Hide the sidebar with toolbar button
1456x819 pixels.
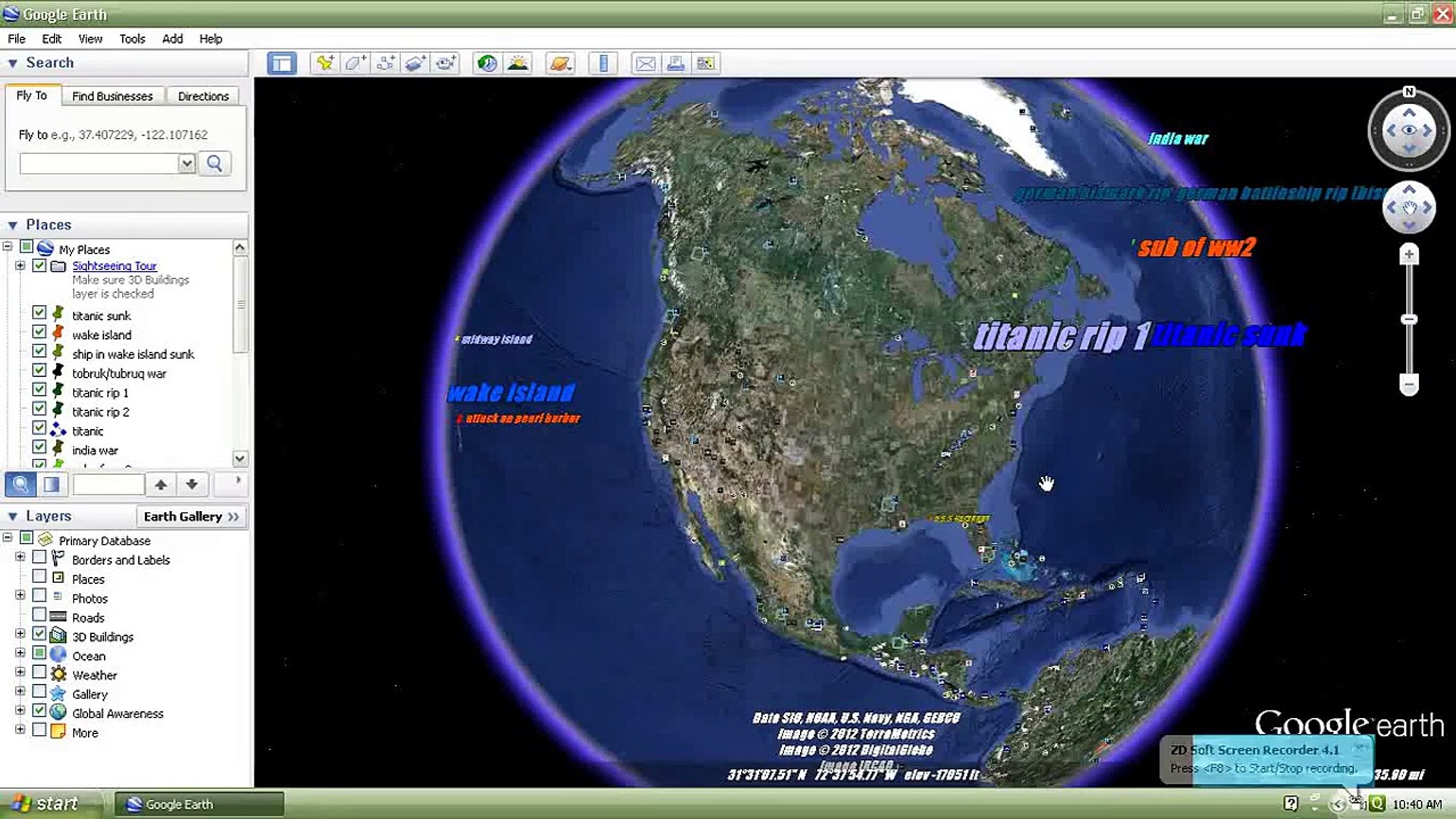click(281, 64)
